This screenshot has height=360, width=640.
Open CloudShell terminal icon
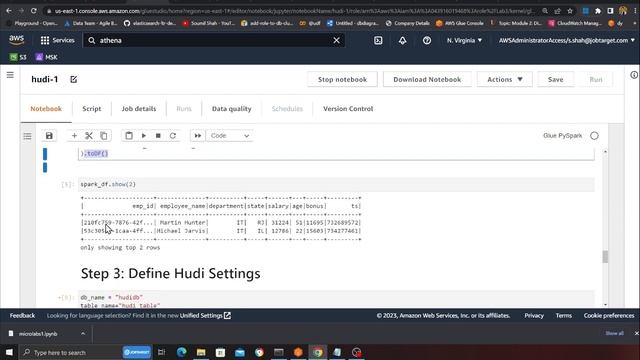pyautogui.click(x=378, y=40)
